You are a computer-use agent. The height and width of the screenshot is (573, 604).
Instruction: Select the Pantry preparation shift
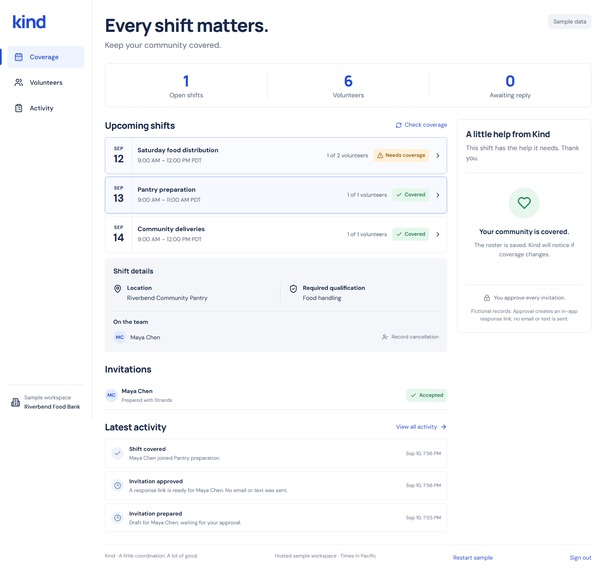coord(276,195)
